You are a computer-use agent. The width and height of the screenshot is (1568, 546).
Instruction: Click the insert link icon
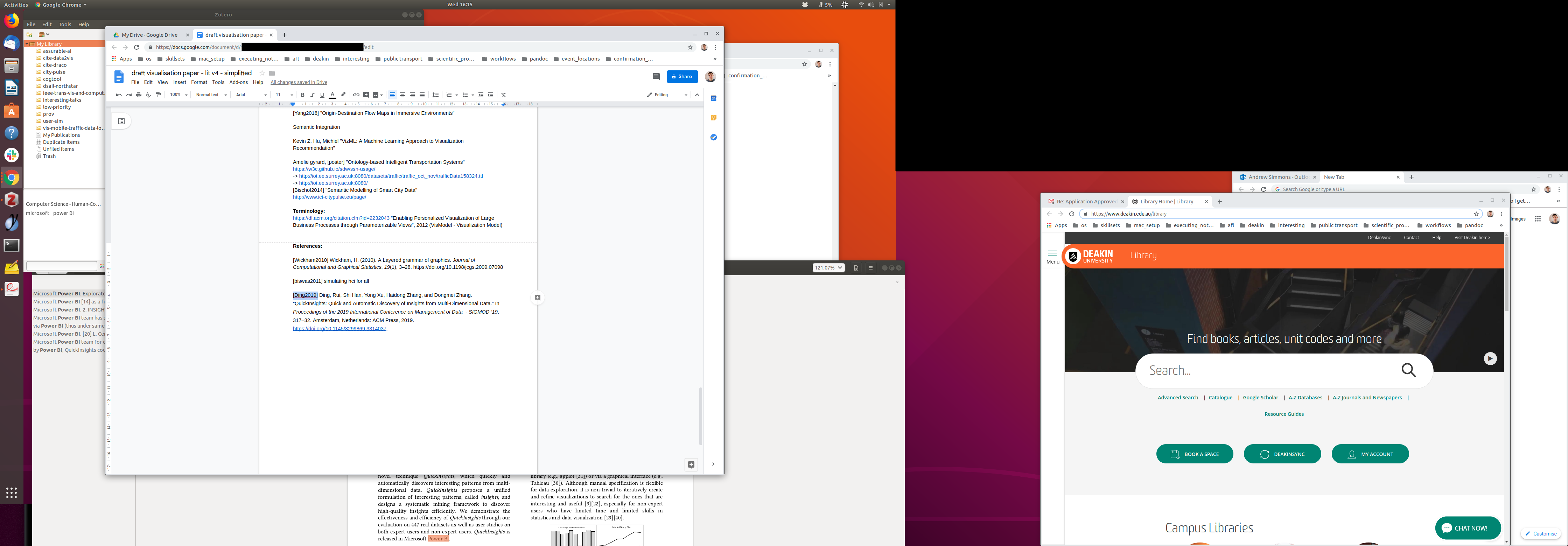[x=356, y=95]
